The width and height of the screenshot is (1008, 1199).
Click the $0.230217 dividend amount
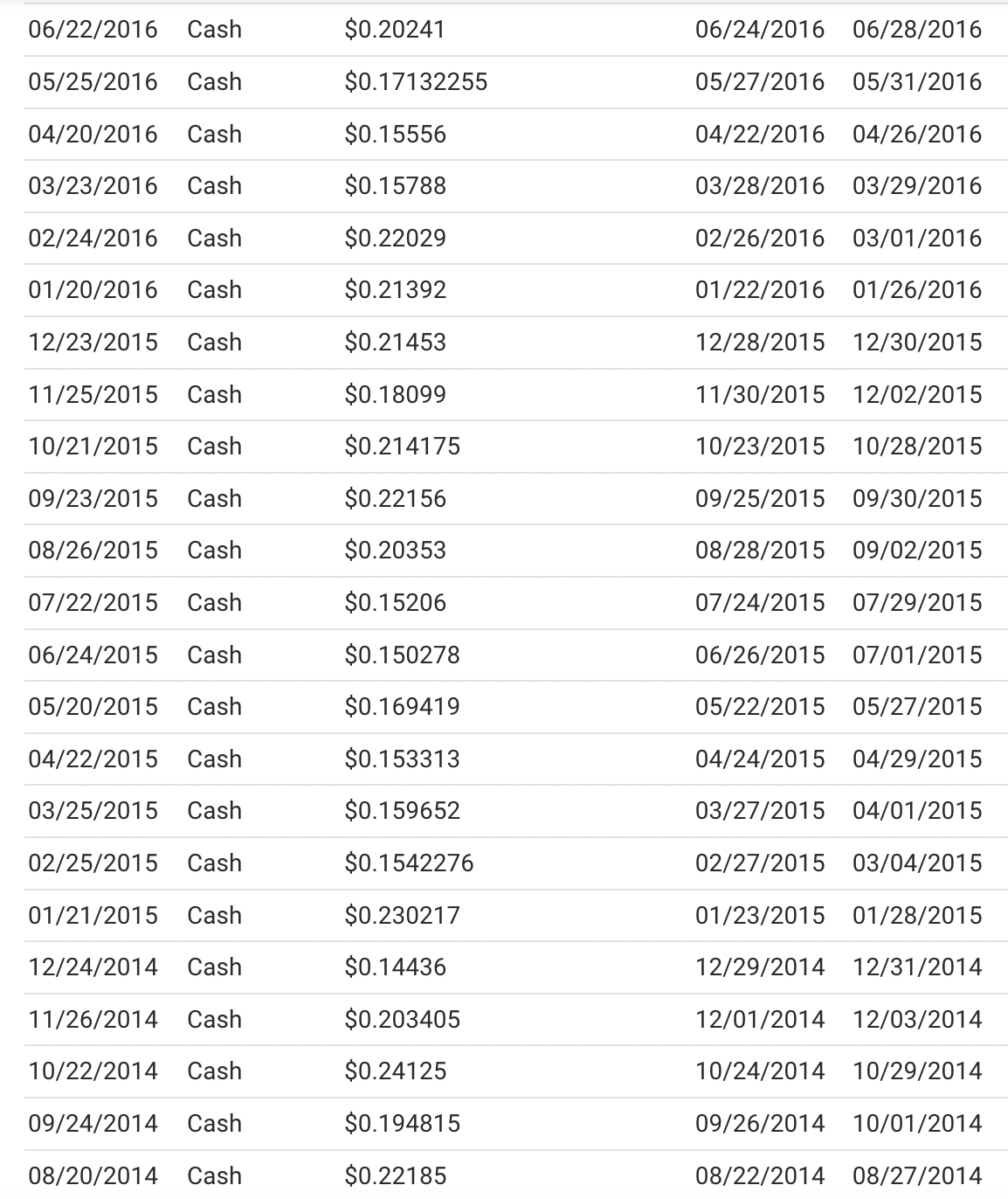[x=402, y=916]
